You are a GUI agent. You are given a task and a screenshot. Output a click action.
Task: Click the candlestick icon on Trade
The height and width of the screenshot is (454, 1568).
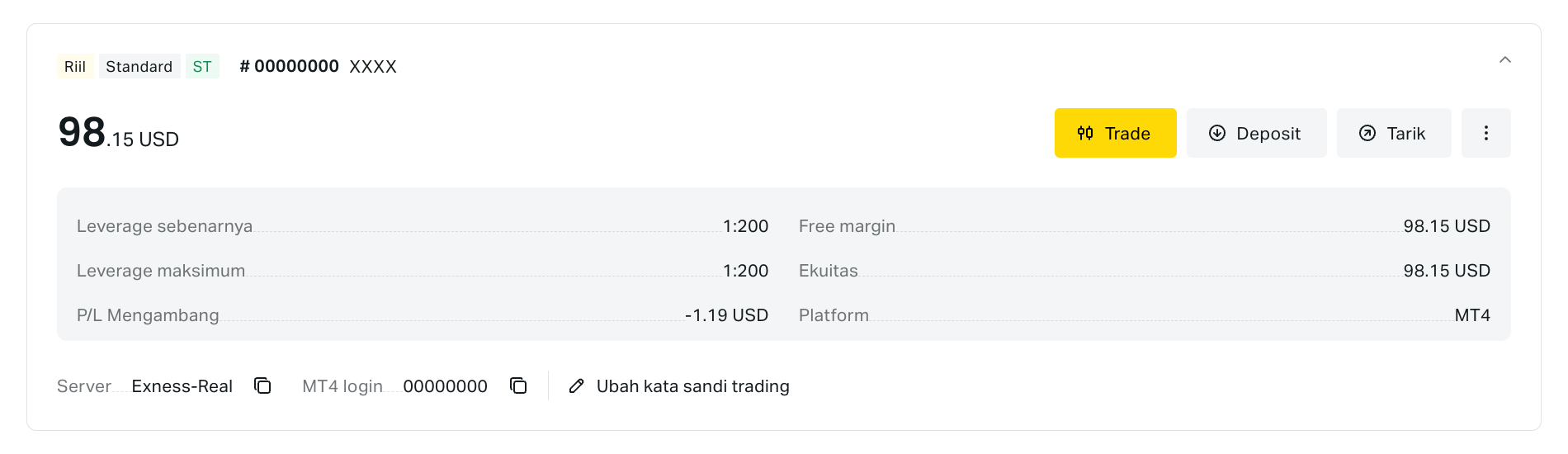(1085, 133)
